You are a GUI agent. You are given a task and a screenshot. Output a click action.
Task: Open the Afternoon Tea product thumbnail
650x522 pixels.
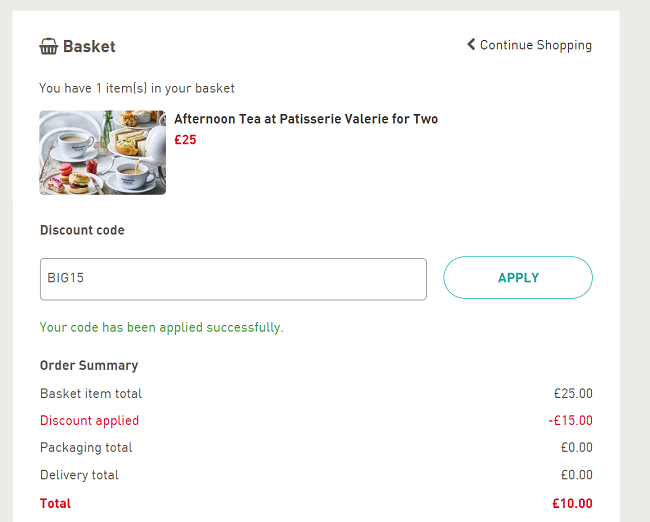point(102,152)
